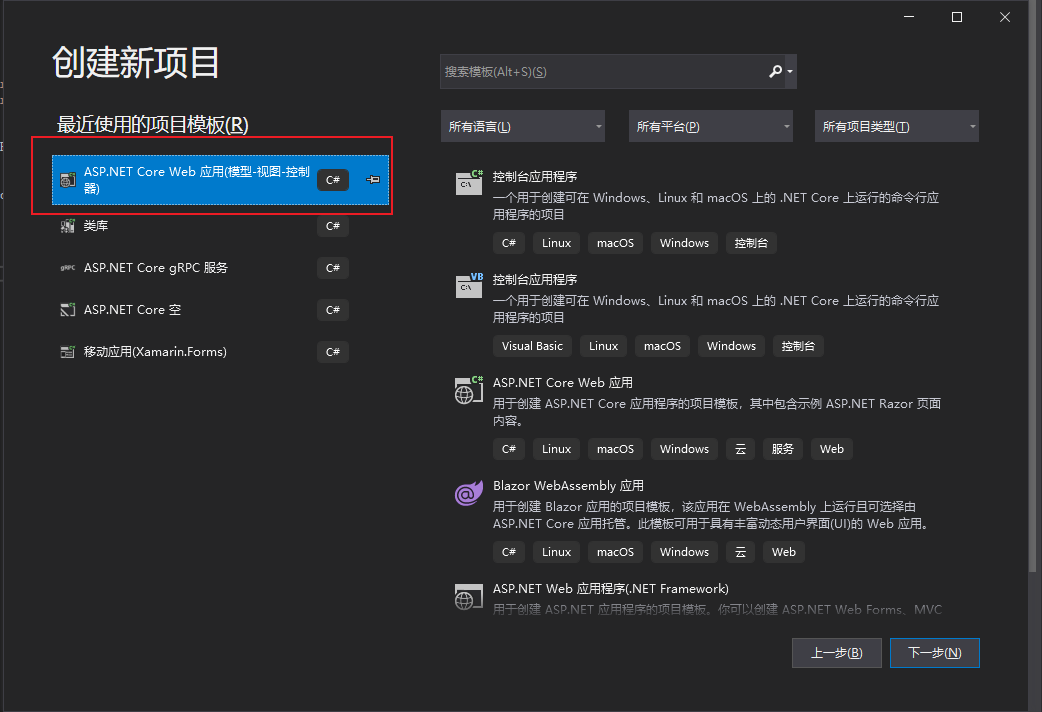The image size is (1042, 712).
Task: Select the ASP.NET Web 应用程序(.NET Framework) template
Action: (x=610, y=589)
